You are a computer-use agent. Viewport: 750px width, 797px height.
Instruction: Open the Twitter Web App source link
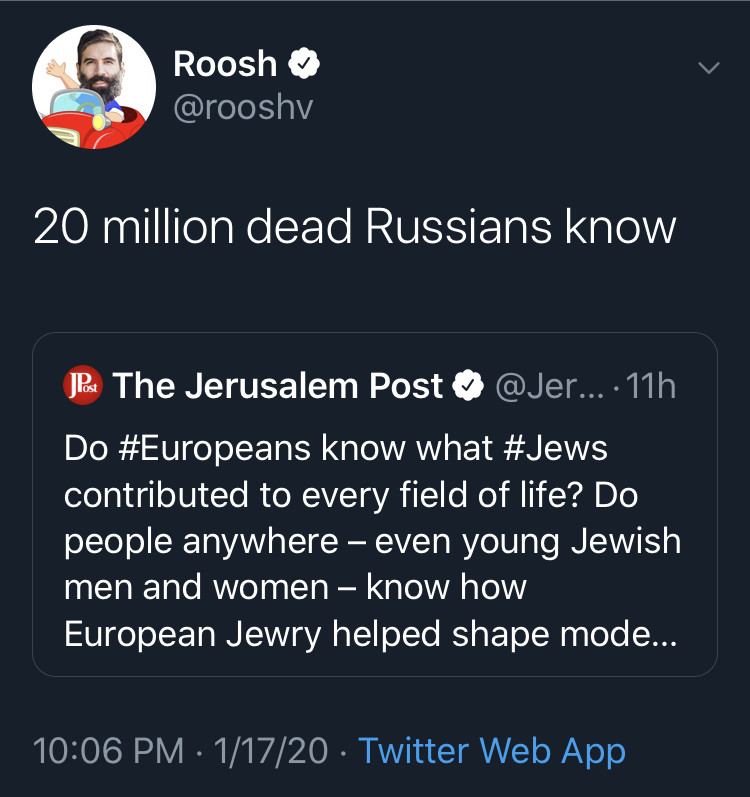point(491,751)
